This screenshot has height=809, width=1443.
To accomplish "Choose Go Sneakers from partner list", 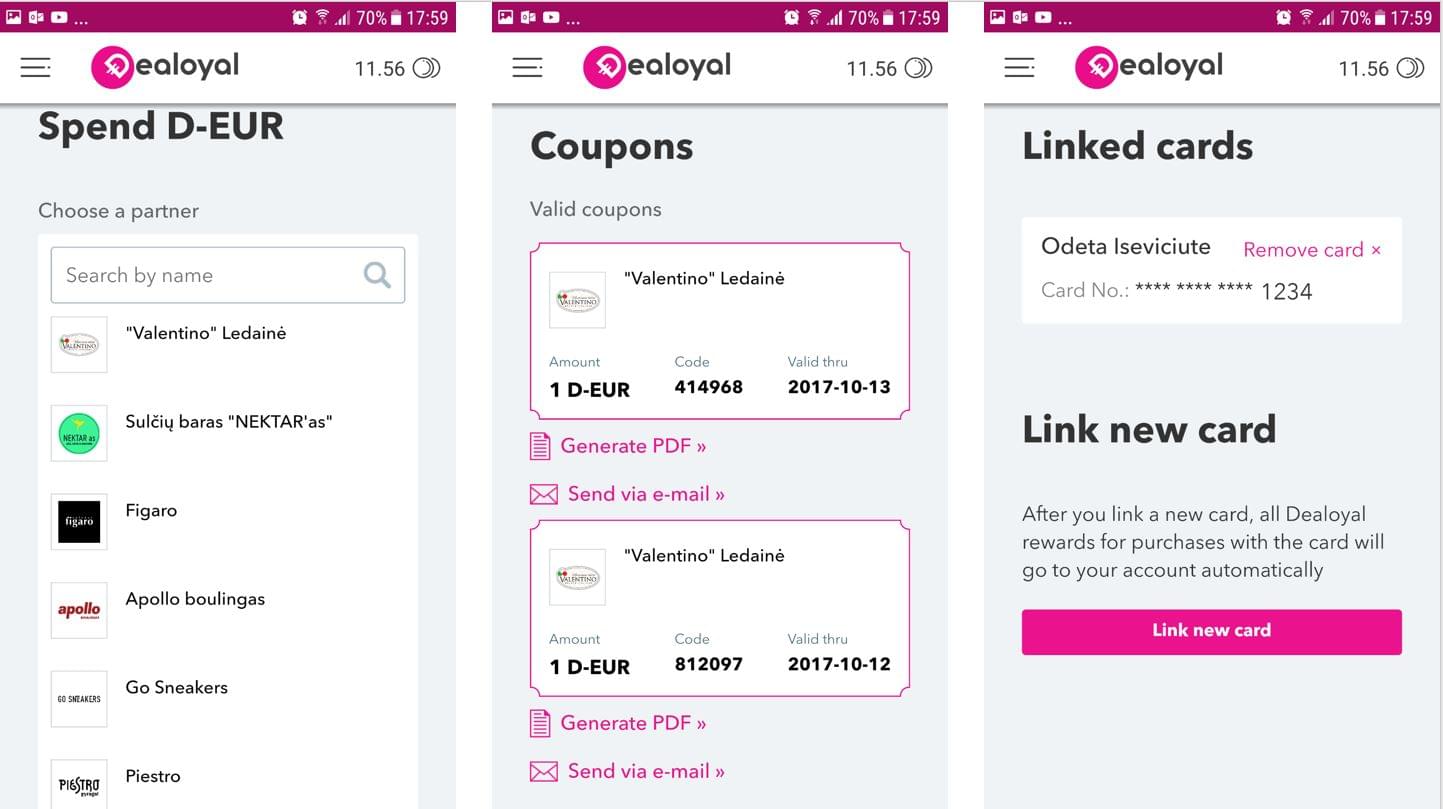I will coord(177,687).
